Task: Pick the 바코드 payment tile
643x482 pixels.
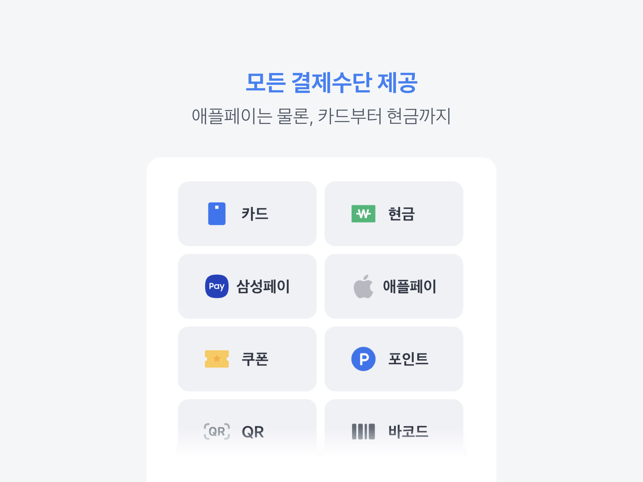Action: click(x=394, y=427)
